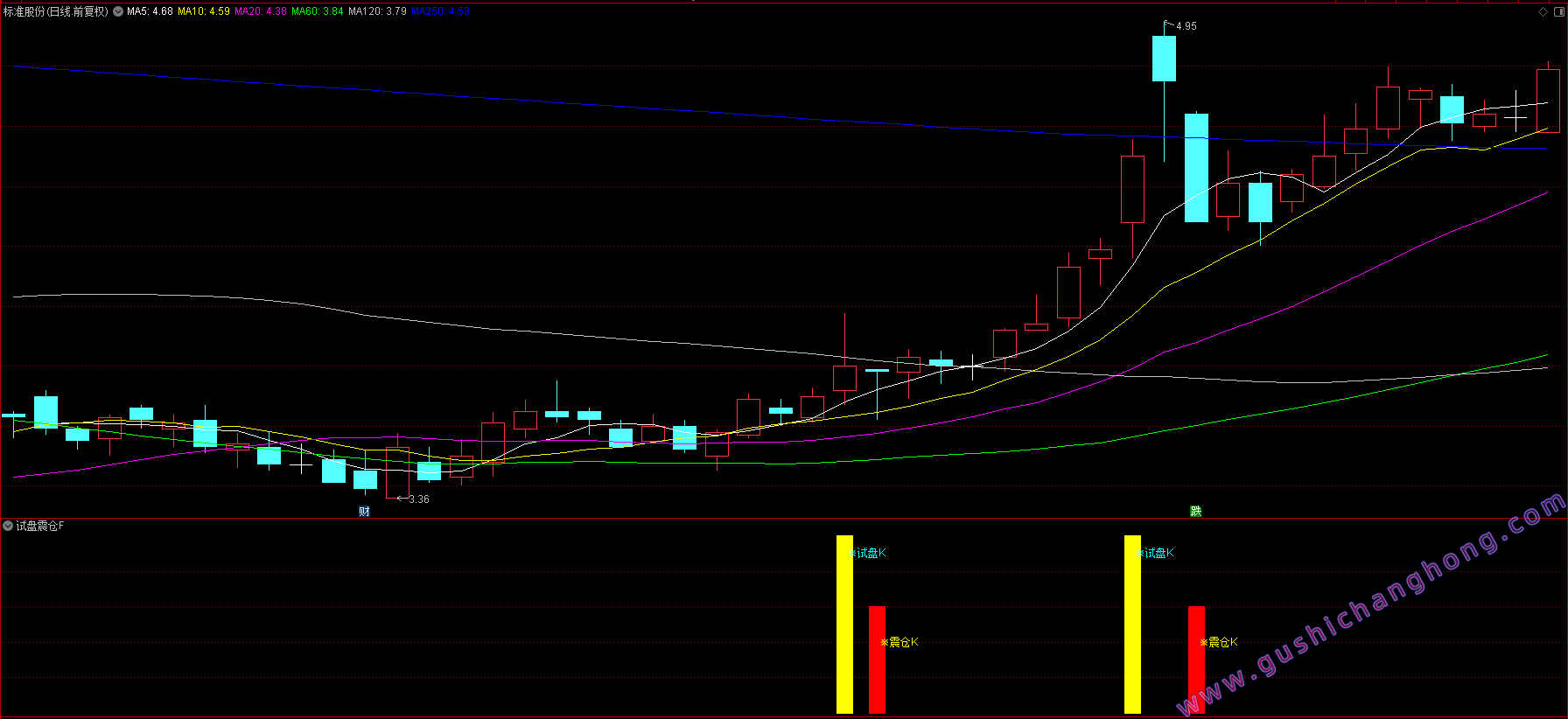Viewport: 1568px width, 719px height.
Task: Select the MA5: 4.68 indicator label
Action: [150, 11]
